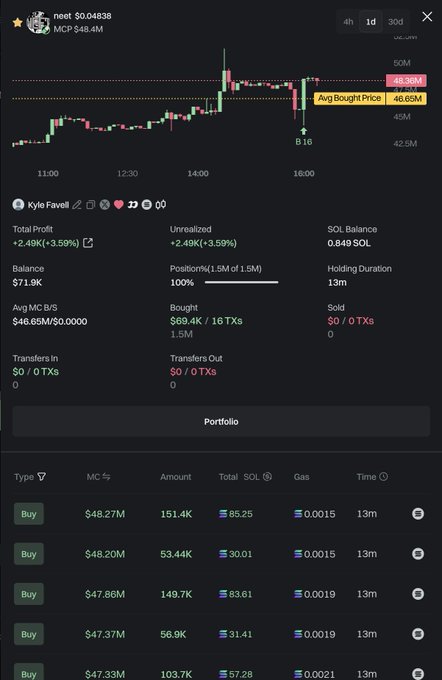Open Kyle Favell's profile avatar
The height and width of the screenshot is (680, 442).
(x=18, y=205)
